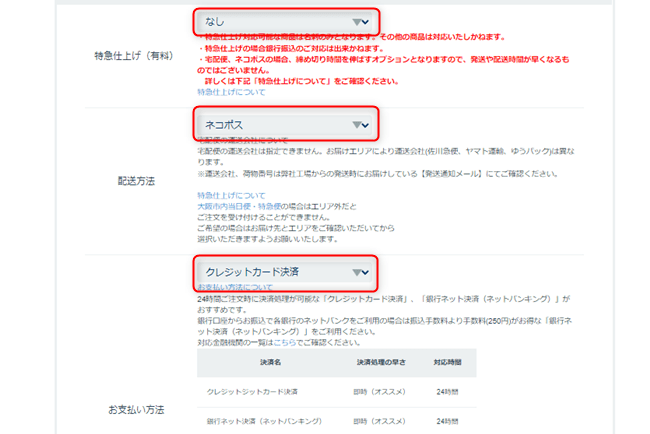This screenshot has height=434, width=650.
Task: Follow the 大阪市内当日便・特急便 link
Action: click(x=239, y=206)
